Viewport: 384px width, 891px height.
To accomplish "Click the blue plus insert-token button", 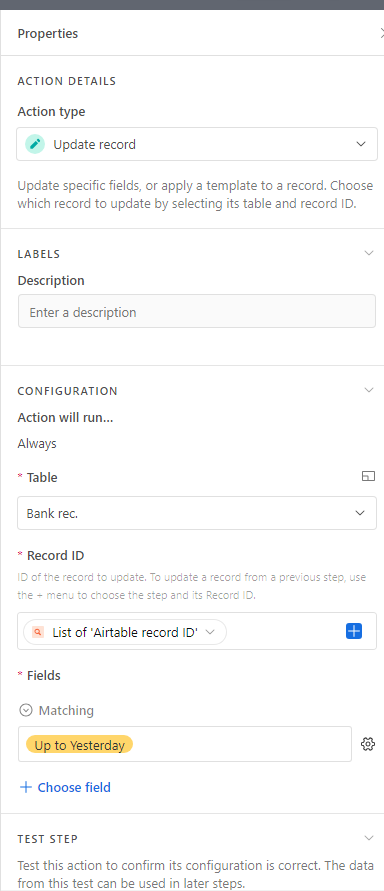I will [354, 631].
